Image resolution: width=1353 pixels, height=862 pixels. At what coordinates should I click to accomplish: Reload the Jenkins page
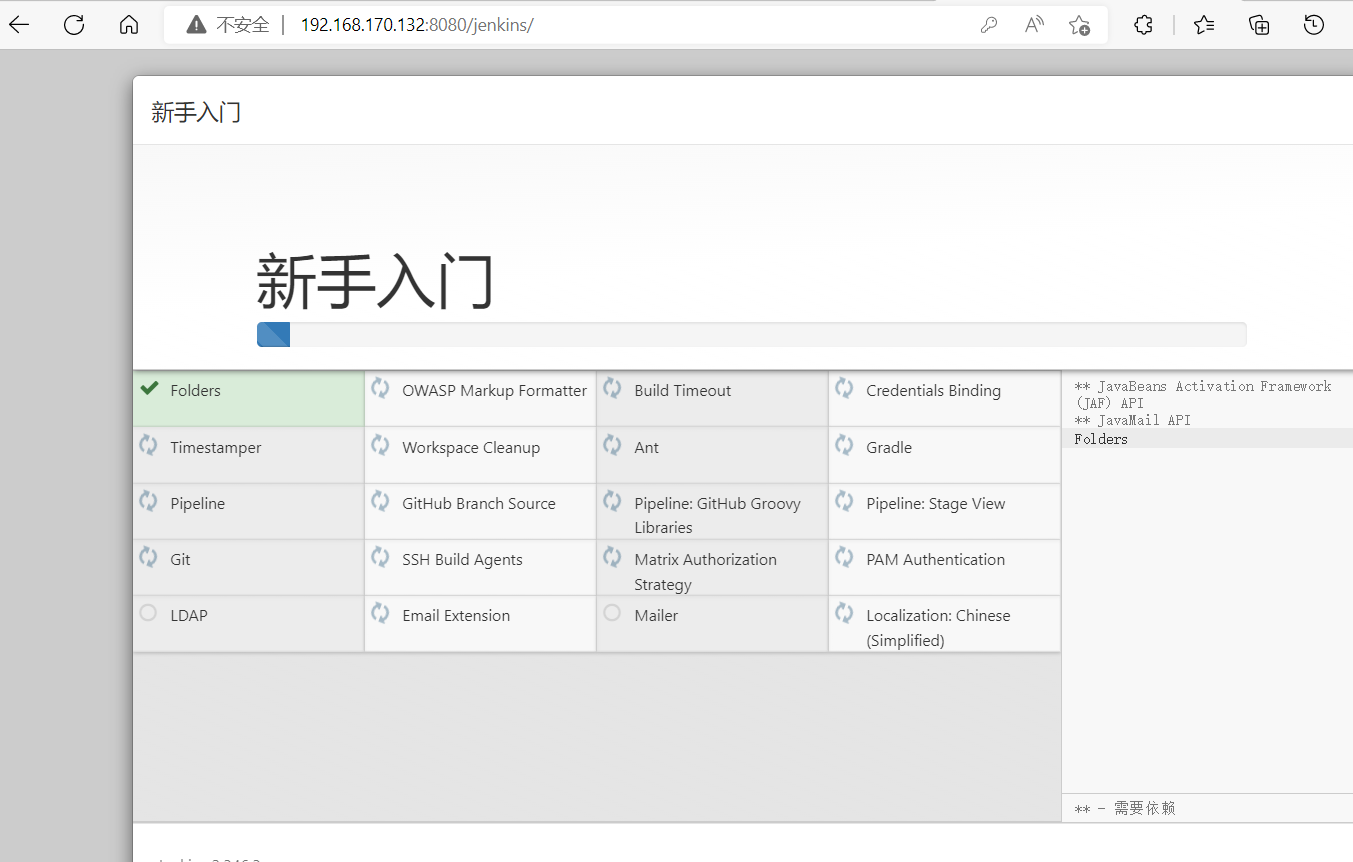coord(74,25)
